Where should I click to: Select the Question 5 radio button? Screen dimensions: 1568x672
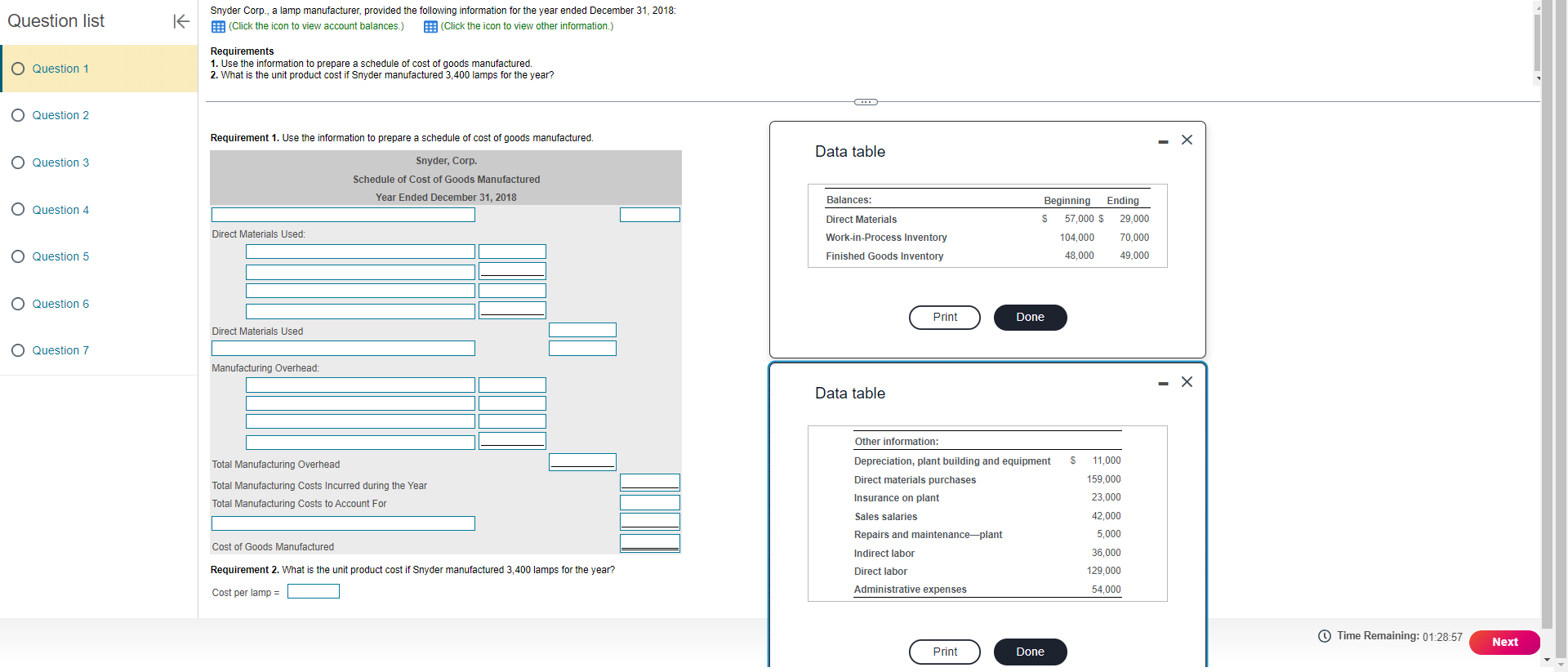point(18,256)
